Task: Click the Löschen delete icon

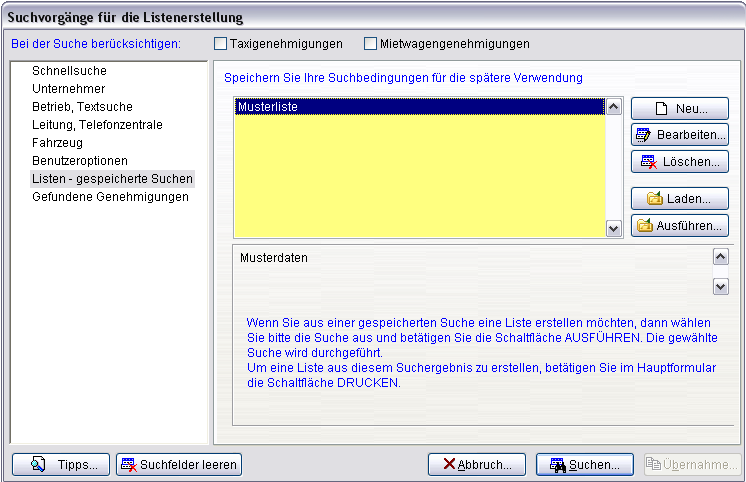Action: [x=649, y=162]
